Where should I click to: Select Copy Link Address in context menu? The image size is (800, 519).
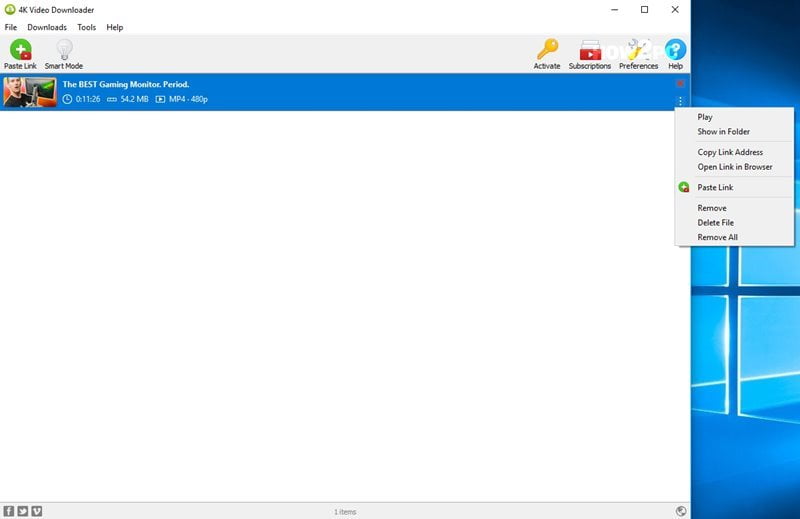(730, 152)
